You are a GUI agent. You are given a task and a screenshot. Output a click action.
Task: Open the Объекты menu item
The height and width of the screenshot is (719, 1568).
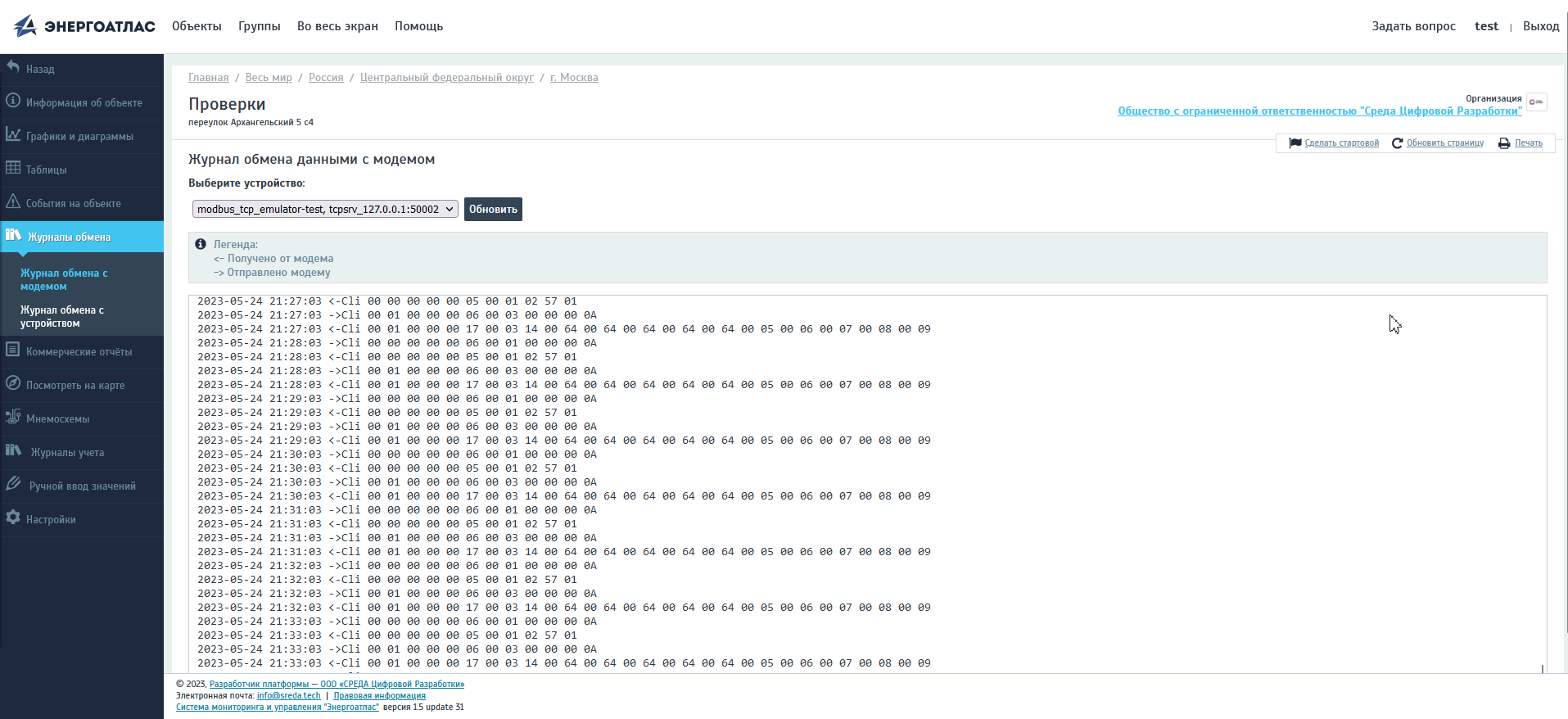pyautogui.click(x=197, y=26)
